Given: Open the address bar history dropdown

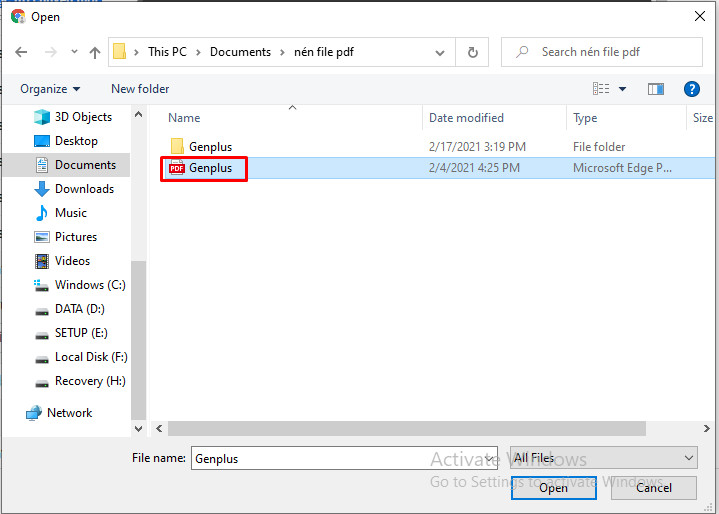Looking at the screenshot, I should click(x=440, y=52).
